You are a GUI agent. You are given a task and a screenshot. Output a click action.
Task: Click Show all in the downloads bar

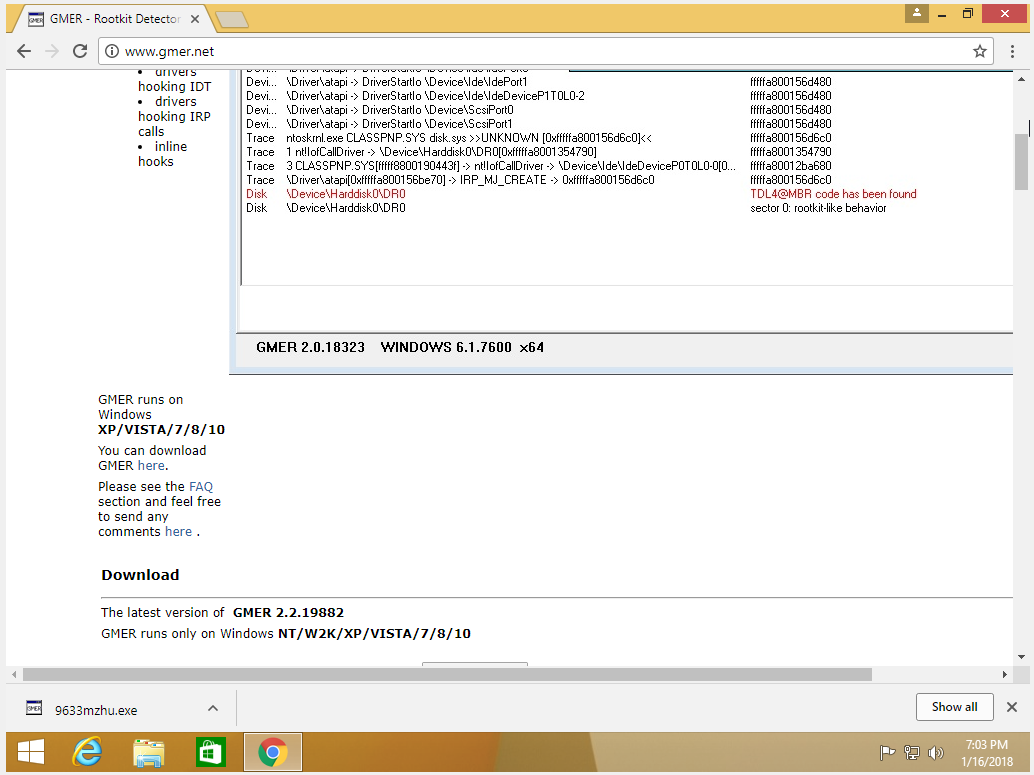coord(954,706)
